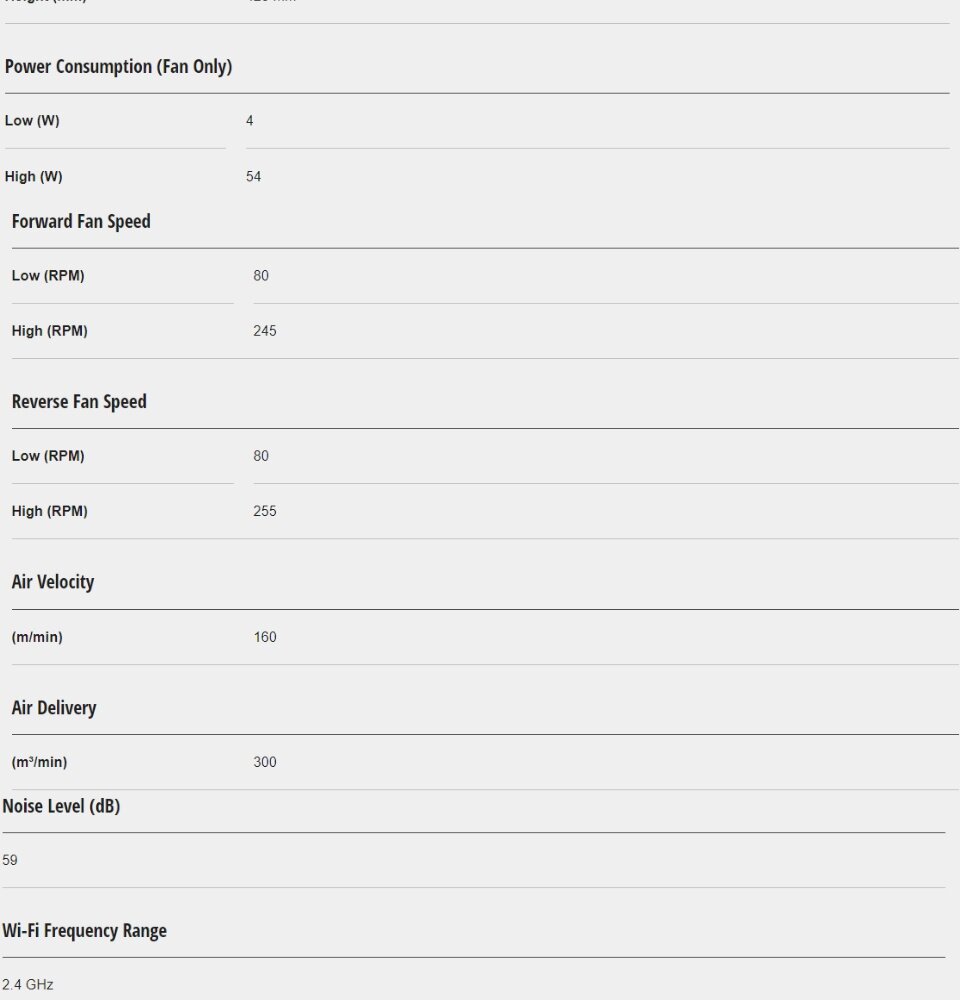Click Low (RPM) under Forward Fan Speed
This screenshot has height=1000, width=960.
pos(48,276)
